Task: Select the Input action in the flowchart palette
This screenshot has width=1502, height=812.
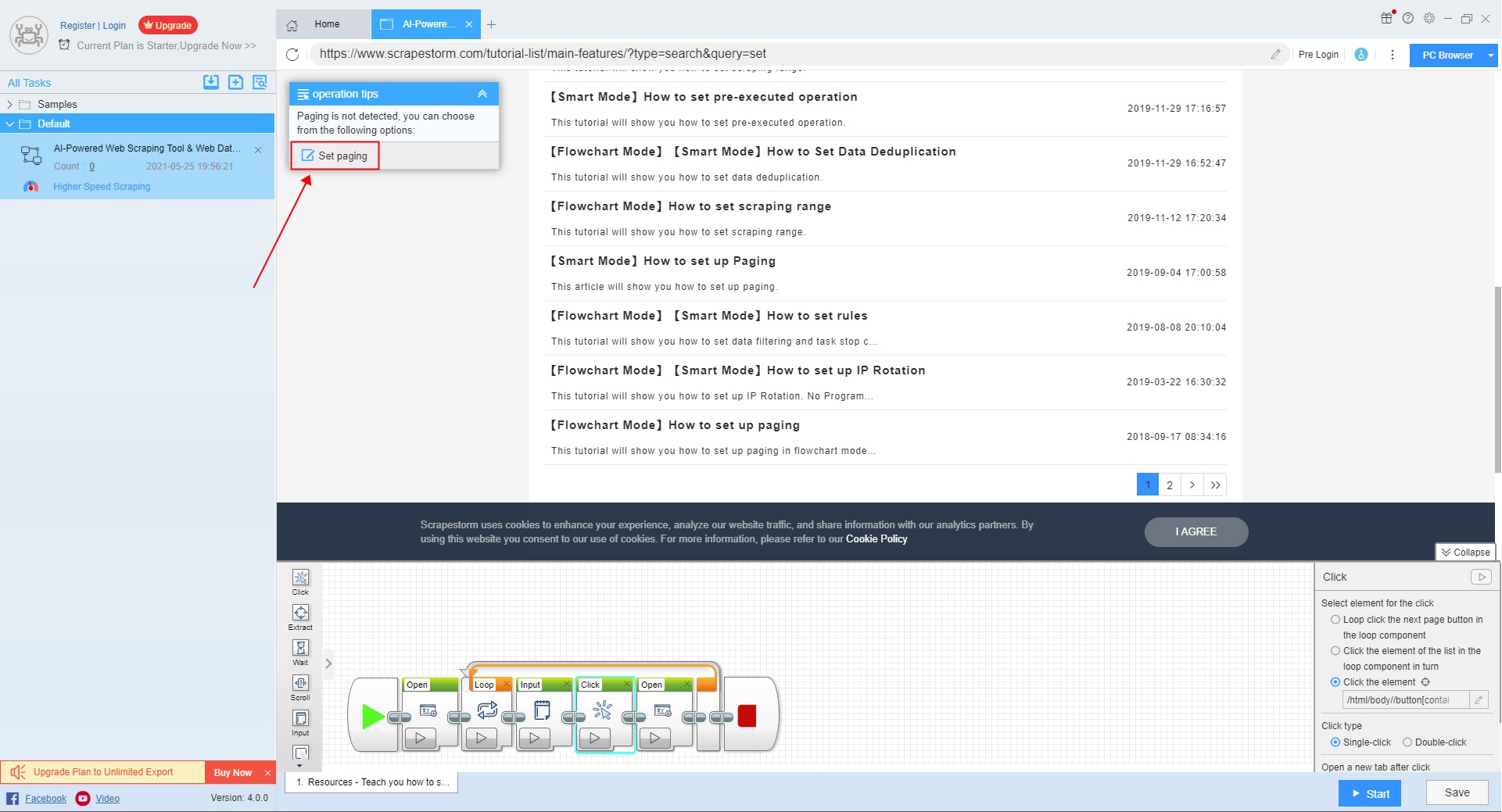Action: coord(300,722)
